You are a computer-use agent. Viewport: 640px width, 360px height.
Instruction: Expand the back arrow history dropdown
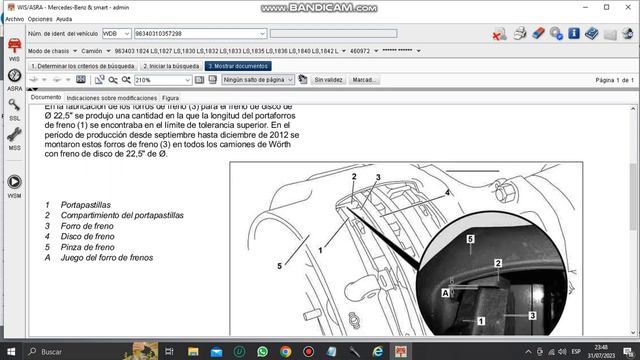point(44,80)
